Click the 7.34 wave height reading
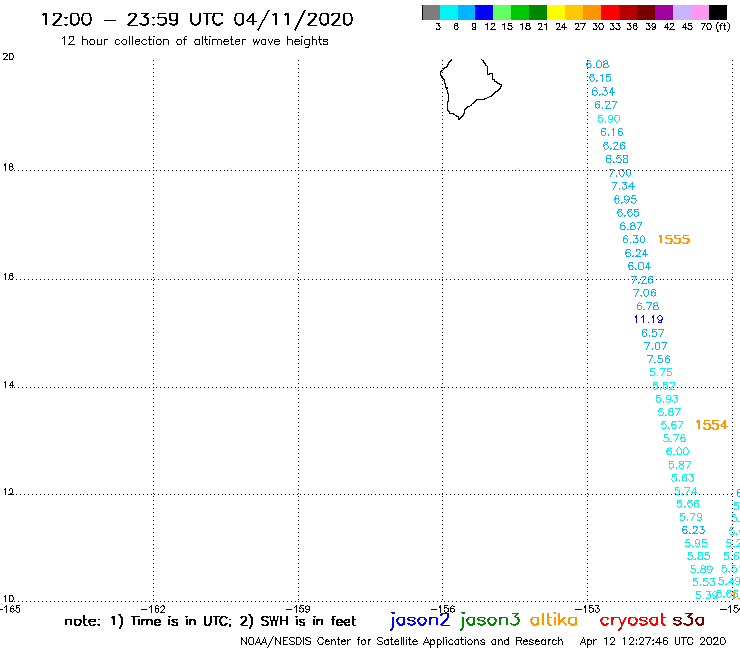 tap(623, 186)
